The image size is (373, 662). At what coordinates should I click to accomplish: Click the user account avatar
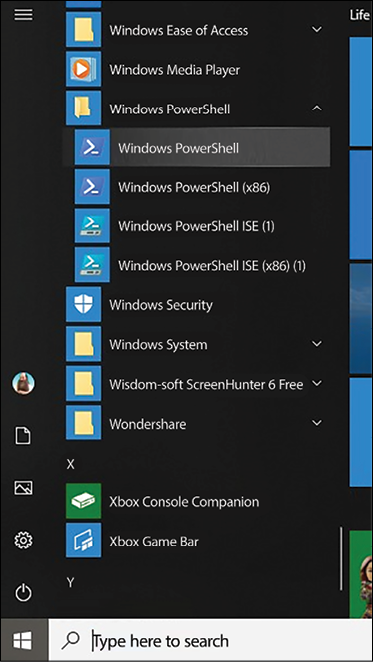23,383
